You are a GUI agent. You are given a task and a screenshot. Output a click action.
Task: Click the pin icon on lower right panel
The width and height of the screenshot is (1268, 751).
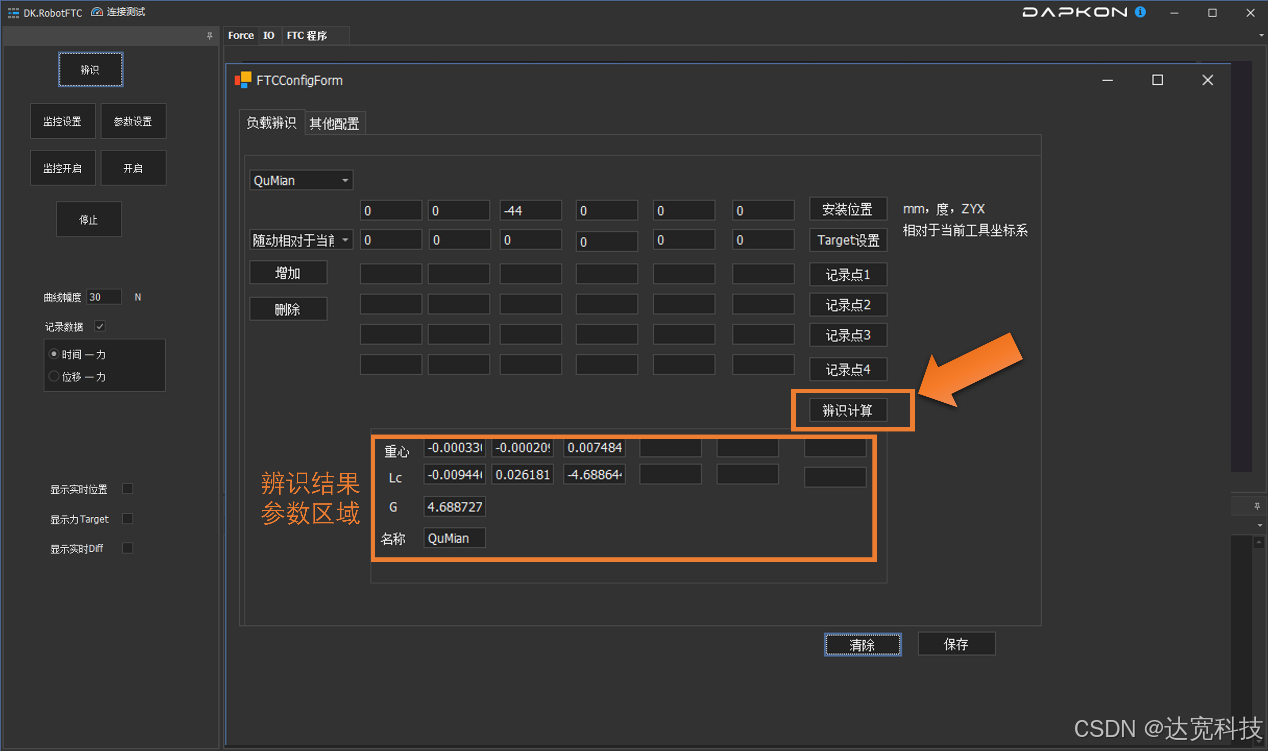pos(1257,507)
